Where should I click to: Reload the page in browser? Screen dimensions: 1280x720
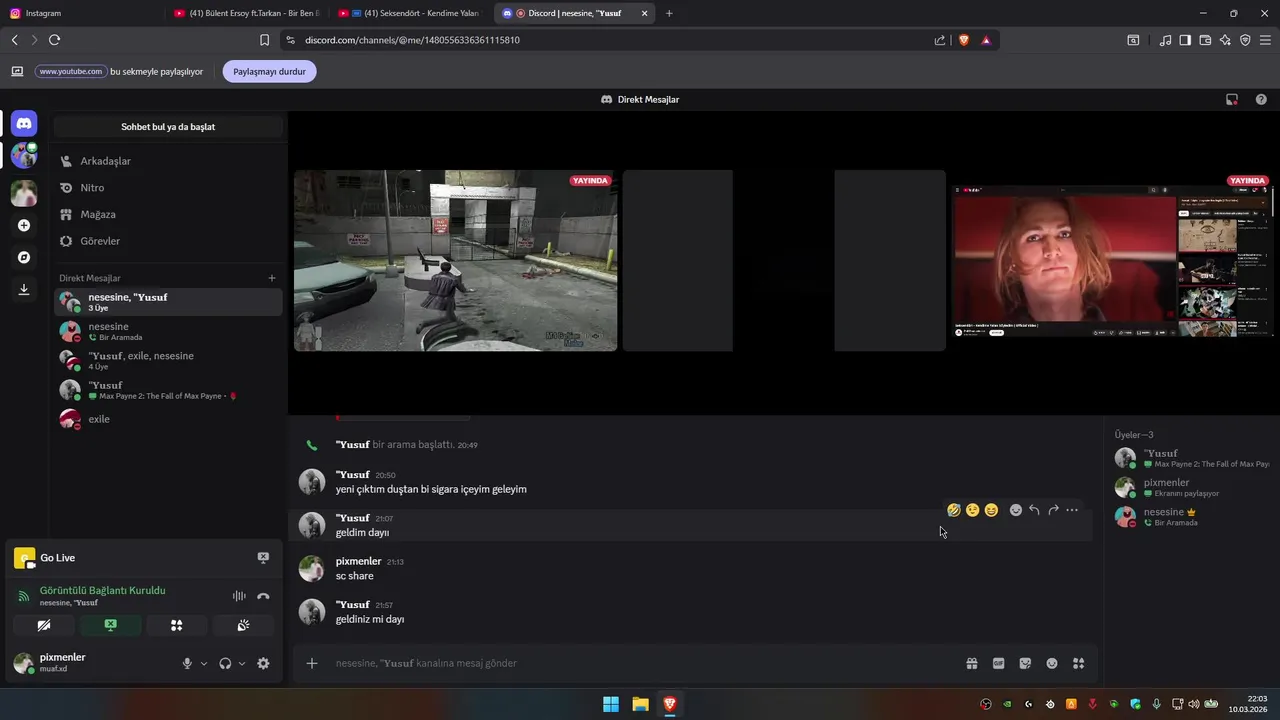(54, 40)
